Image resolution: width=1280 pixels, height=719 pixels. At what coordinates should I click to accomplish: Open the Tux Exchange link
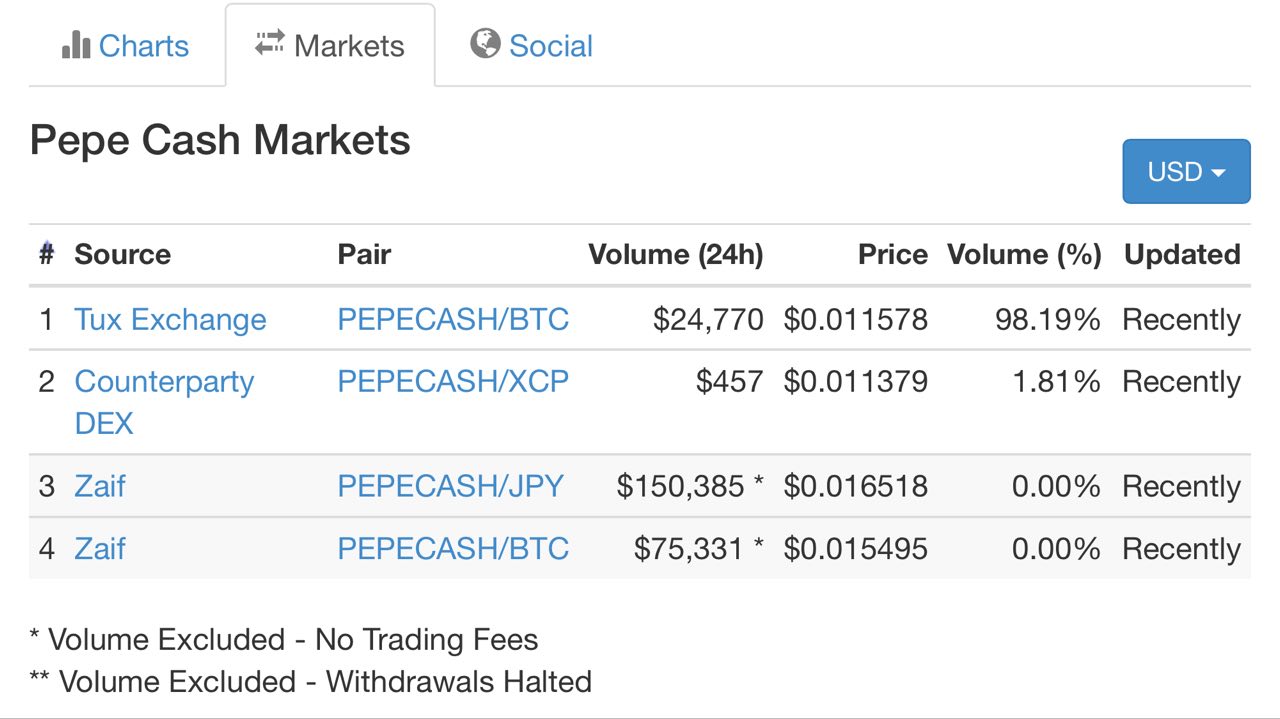170,319
